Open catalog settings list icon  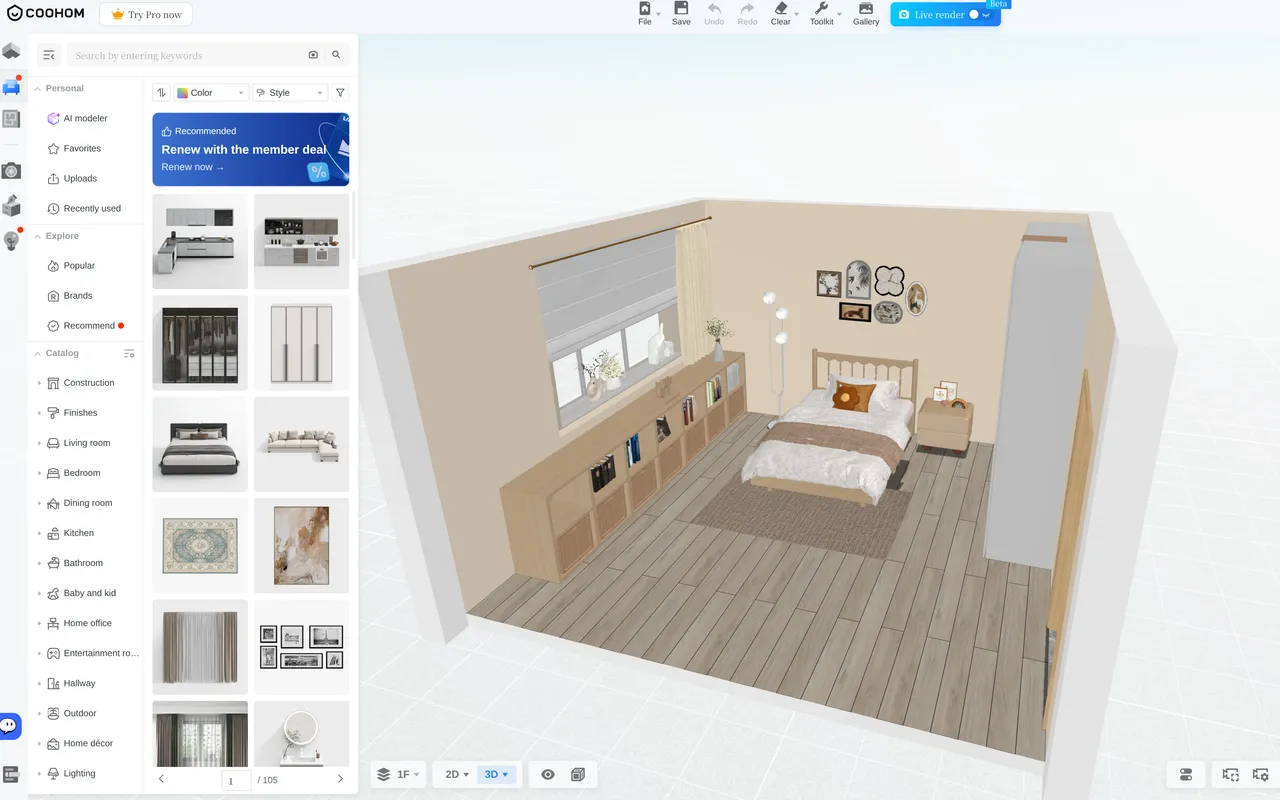(129, 353)
